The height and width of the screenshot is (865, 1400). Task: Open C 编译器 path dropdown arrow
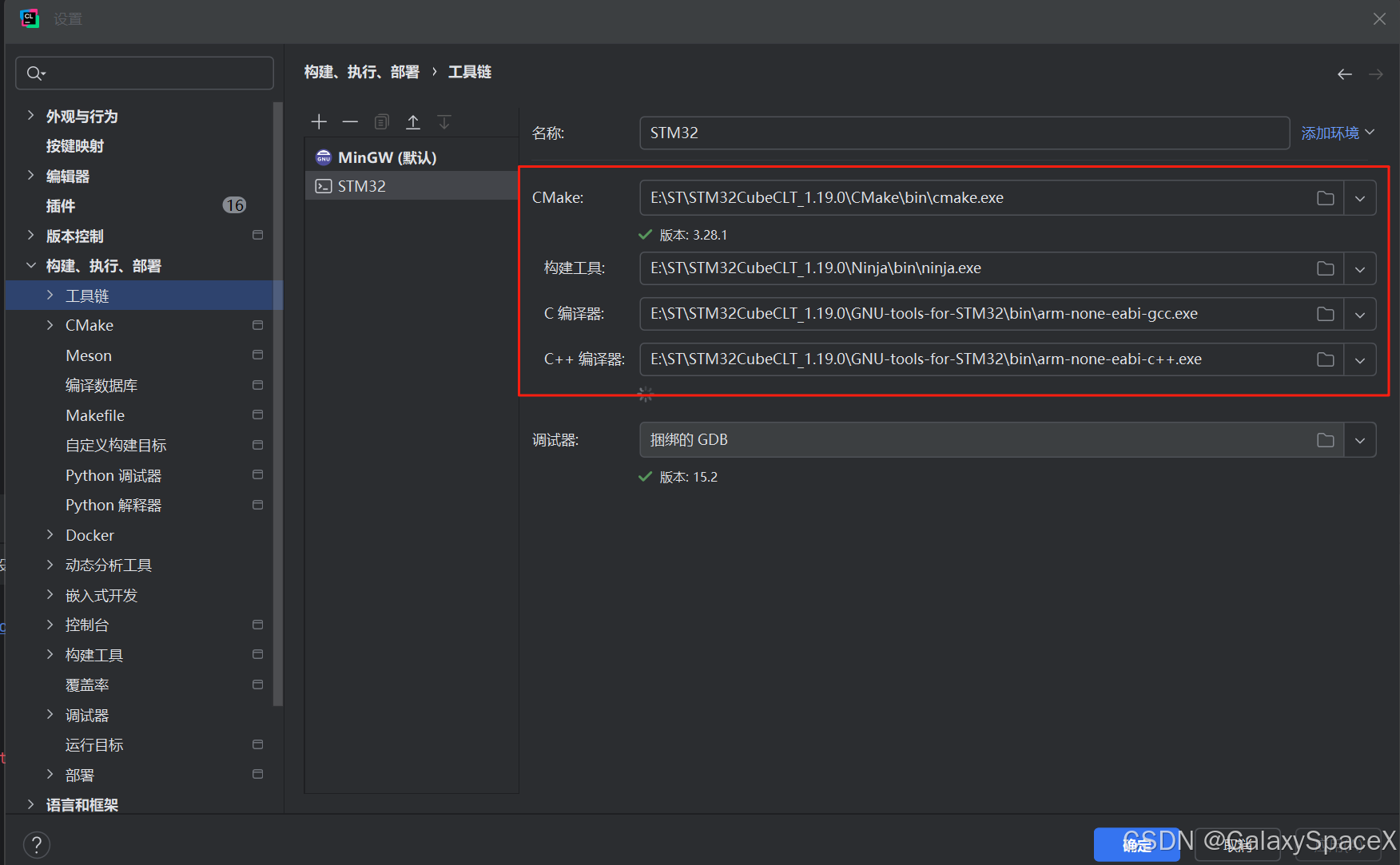point(1360,314)
